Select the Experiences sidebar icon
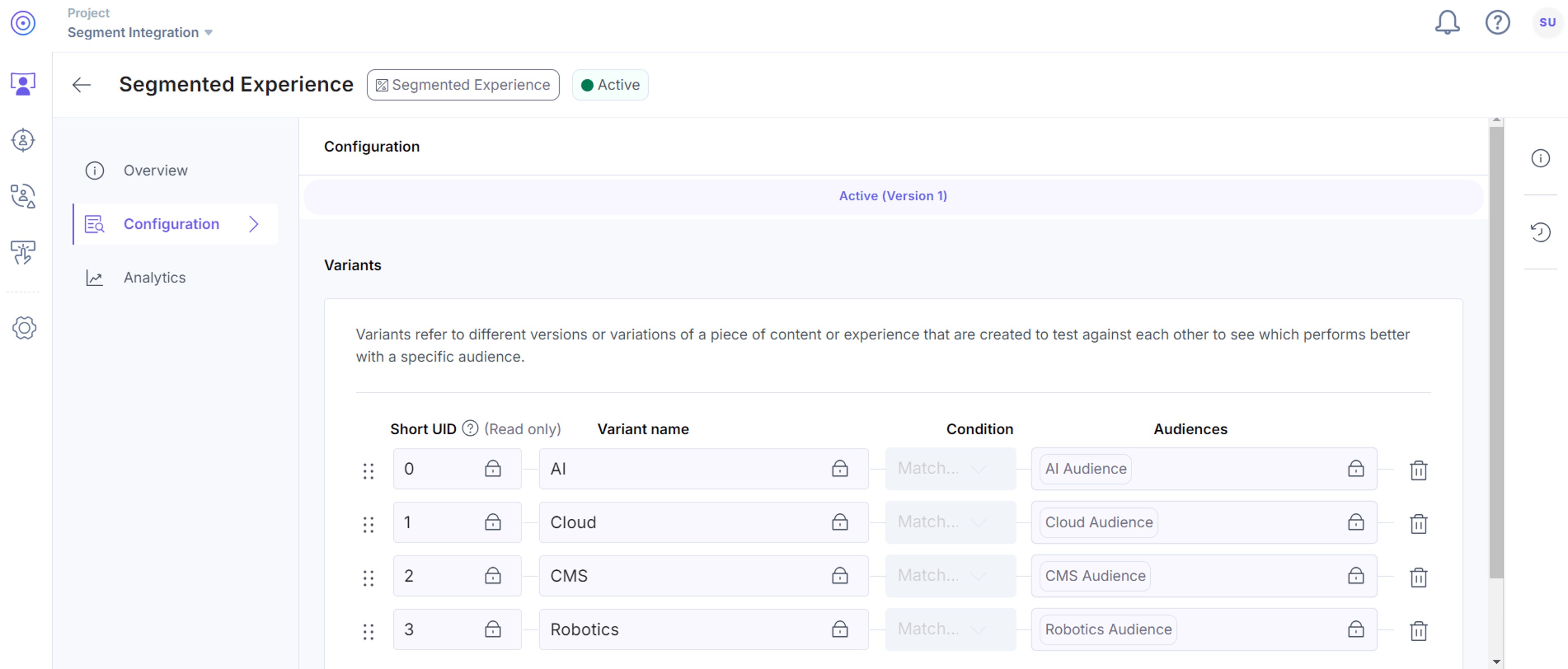Image resolution: width=1568 pixels, height=669 pixels. [x=23, y=83]
